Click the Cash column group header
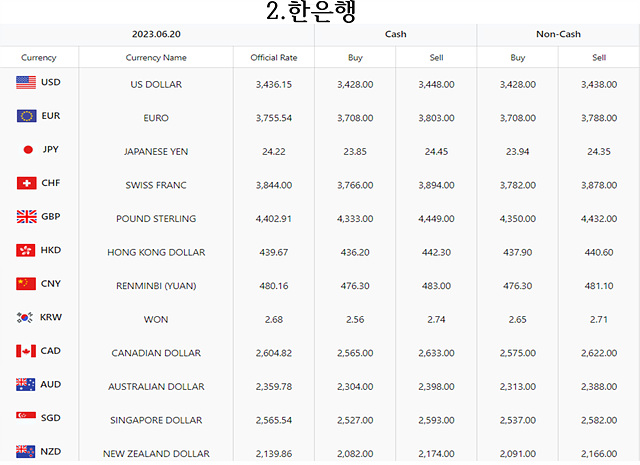This screenshot has width=640, height=465. click(396, 34)
